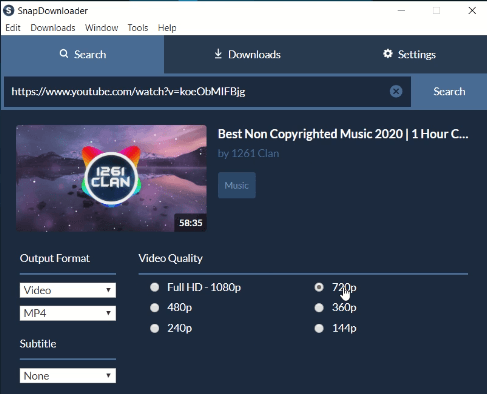Open the Help menu
Image resolution: width=487 pixels, height=394 pixels.
tap(167, 28)
